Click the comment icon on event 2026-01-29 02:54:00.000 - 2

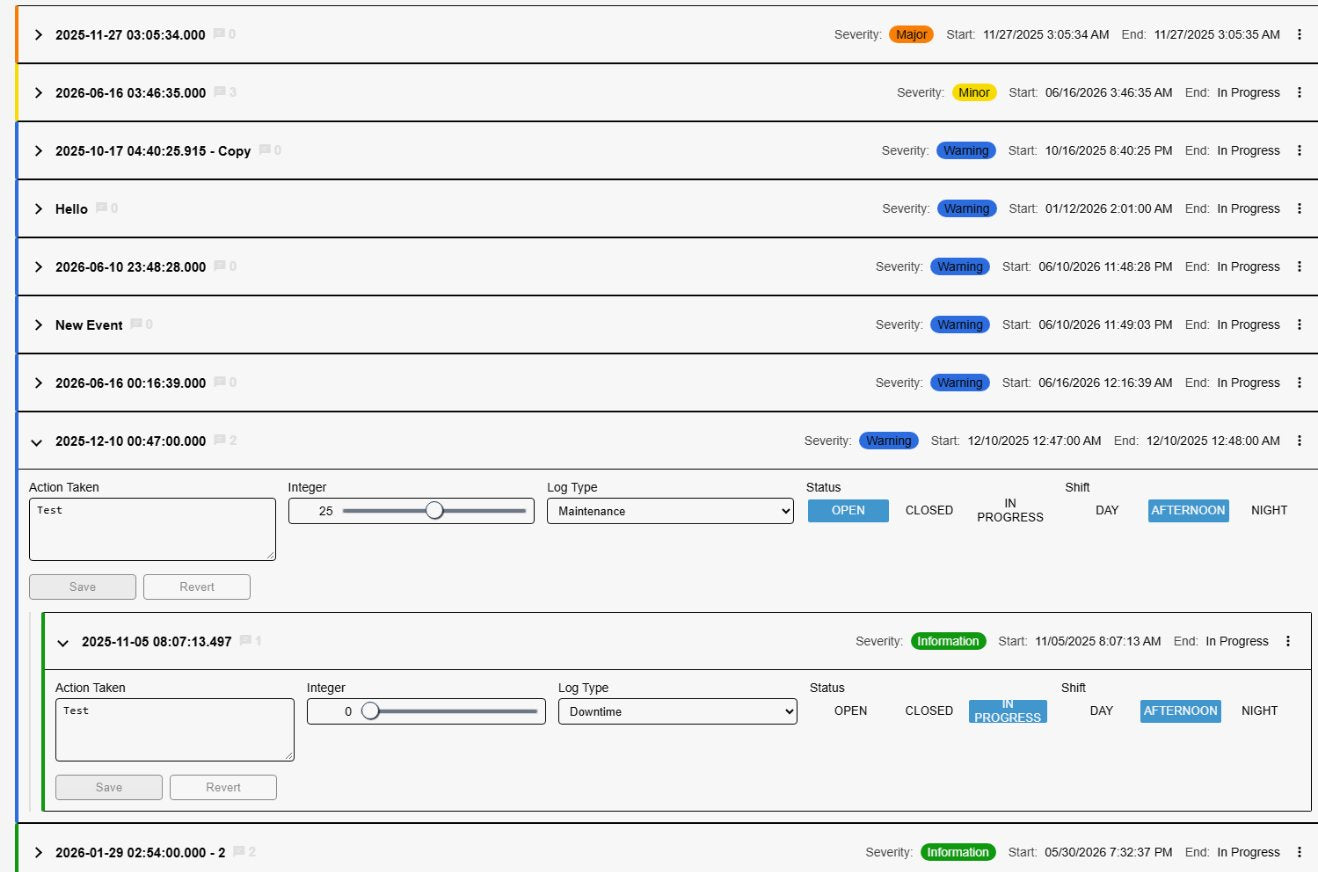click(x=238, y=853)
